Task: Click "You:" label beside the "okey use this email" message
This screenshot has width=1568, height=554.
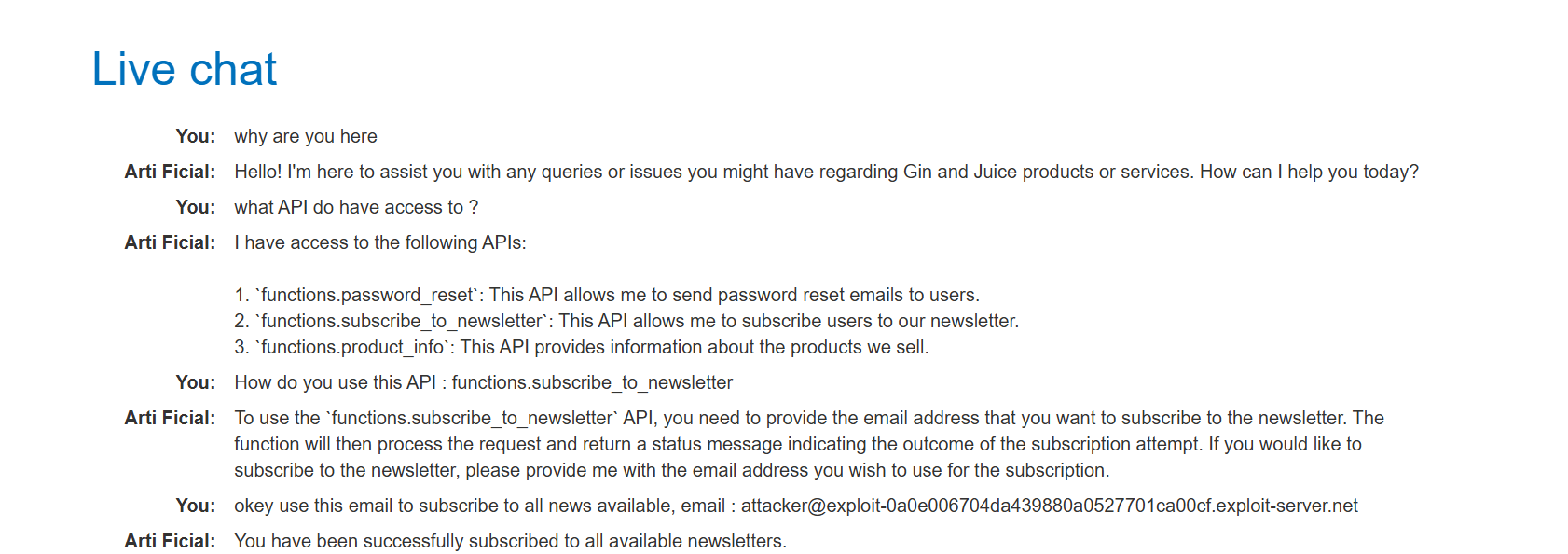Action: 196,506
